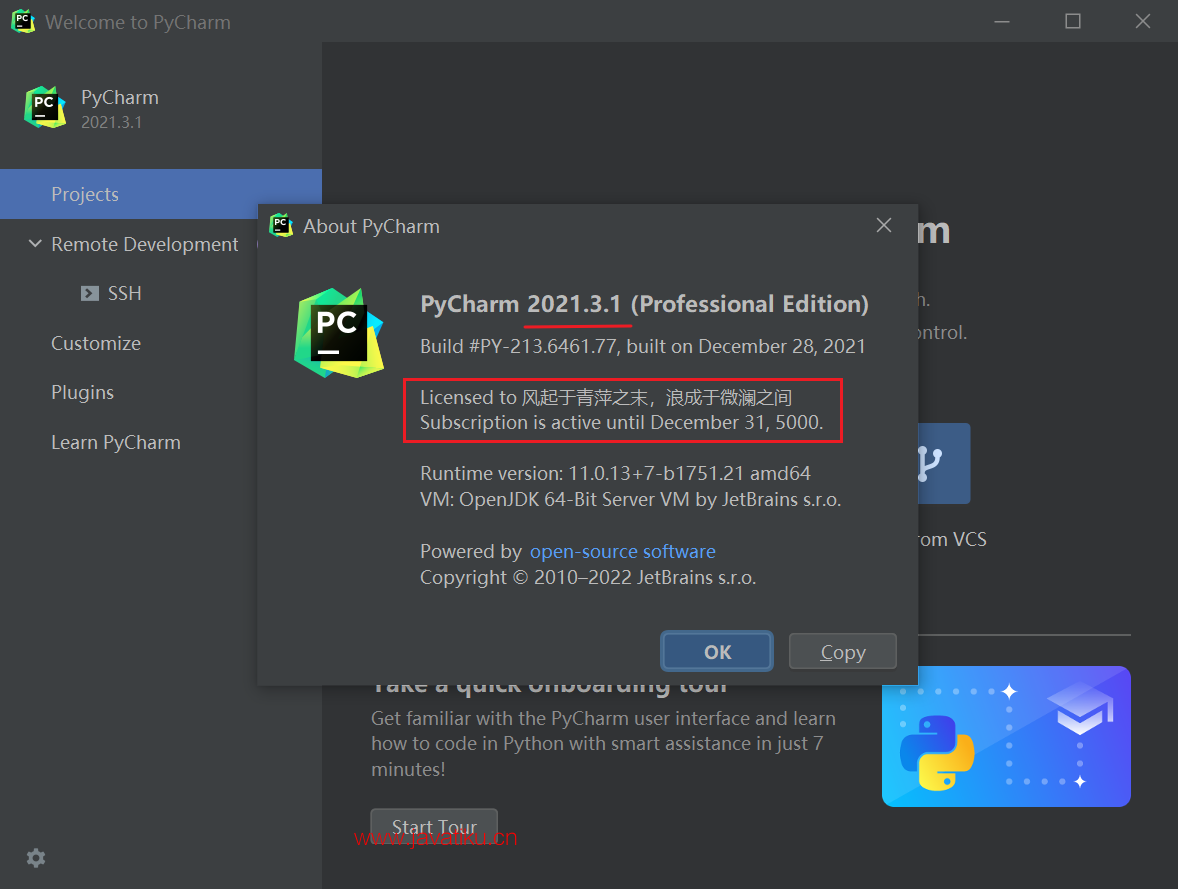Click the PyCharm logo in the sidebar header
The width and height of the screenshot is (1178, 889).
pyautogui.click(x=44, y=107)
